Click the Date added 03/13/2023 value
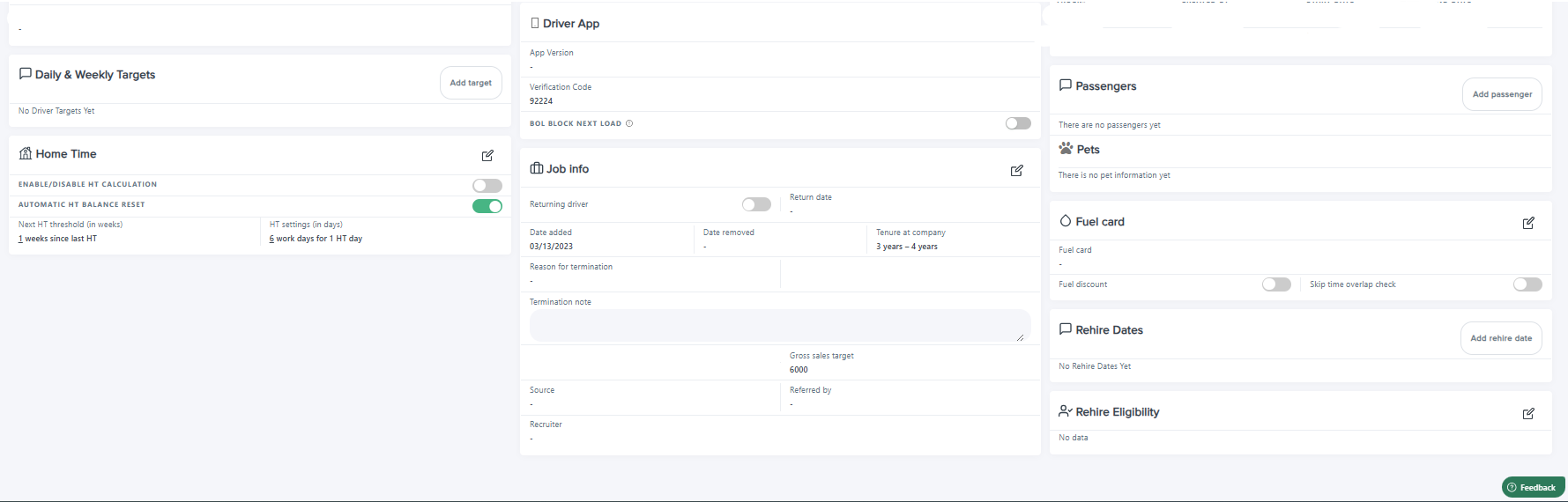The width and height of the screenshot is (1568, 502). pyautogui.click(x=551, y=247)
